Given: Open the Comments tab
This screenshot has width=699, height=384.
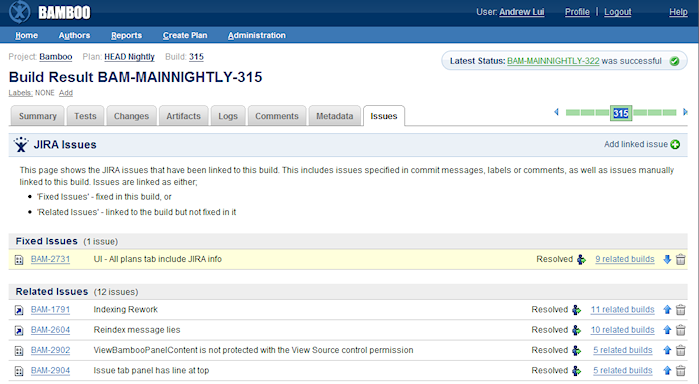Looking at the screenshot, I should [x=277, y=116].
